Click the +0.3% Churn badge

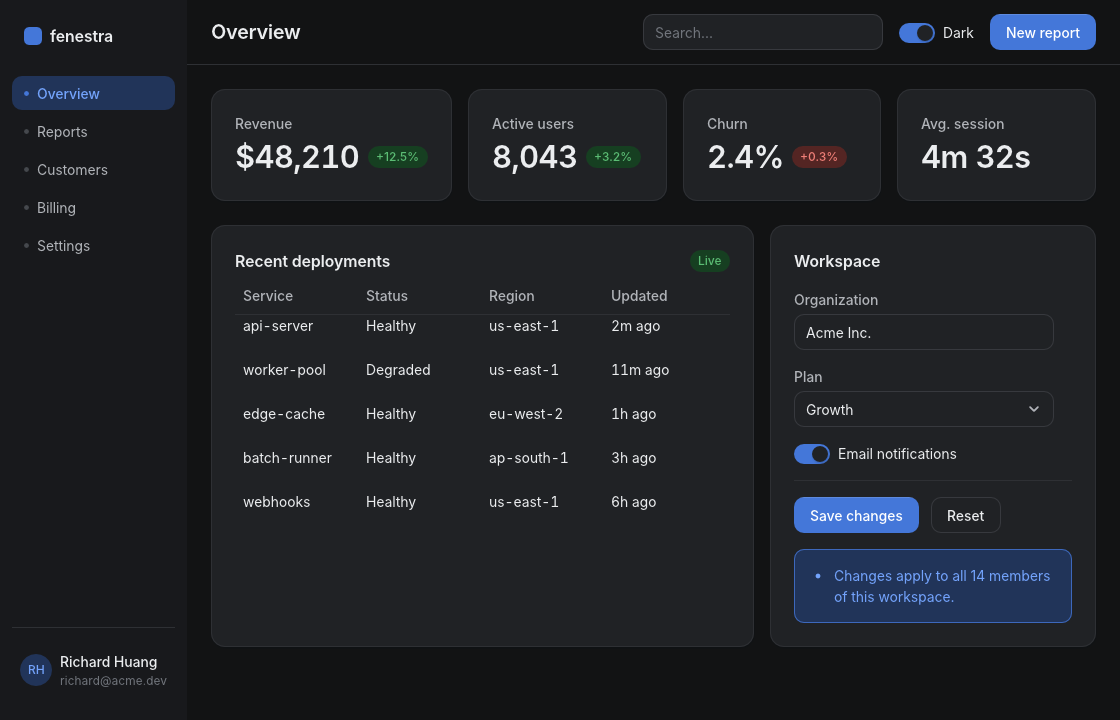click(x=819, y=156)
